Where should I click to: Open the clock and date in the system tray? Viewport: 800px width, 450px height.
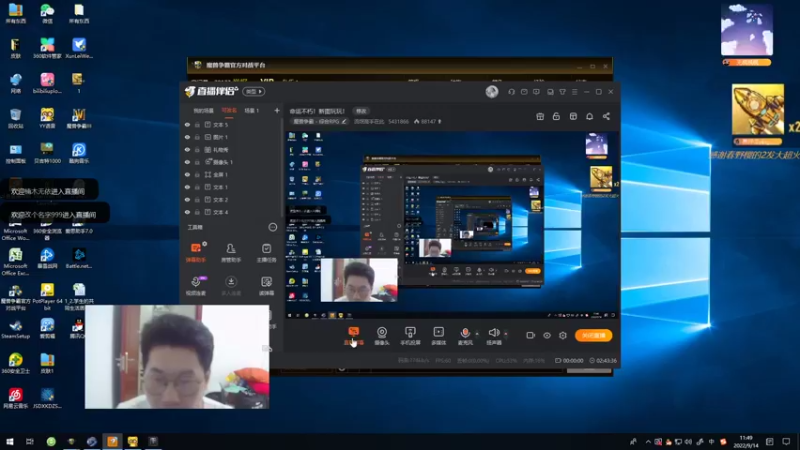pos(746,442)
